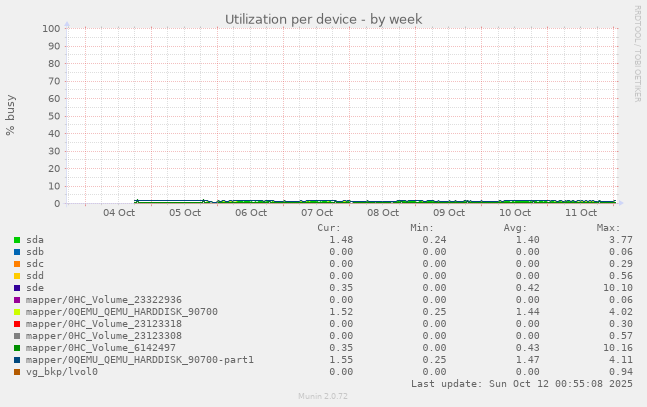Click the blue sdb legend color square
This screenshot has height=407, width=647.
pos(17,252)
